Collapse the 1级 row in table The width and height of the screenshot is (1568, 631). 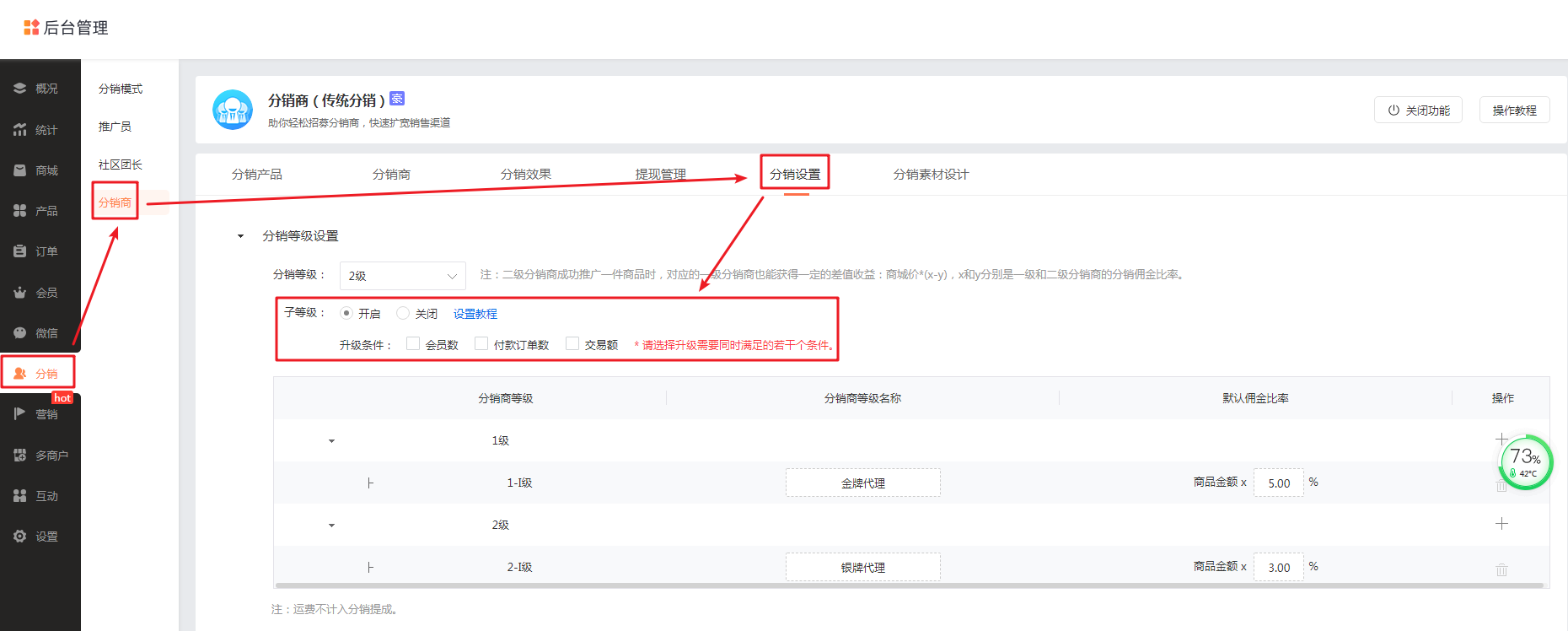[x=331, y=441]
